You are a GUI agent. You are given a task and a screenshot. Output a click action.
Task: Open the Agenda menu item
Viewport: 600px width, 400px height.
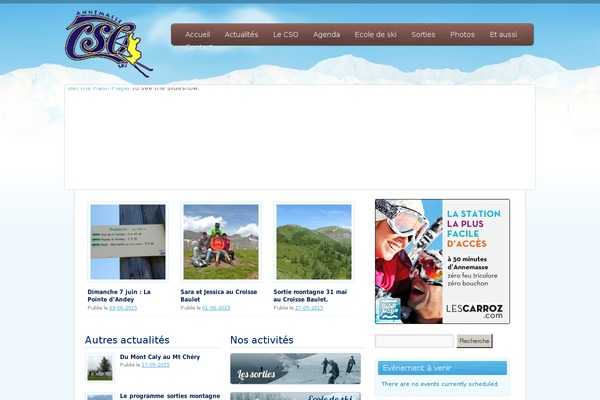pyautogui.click(x=326, y=34)
